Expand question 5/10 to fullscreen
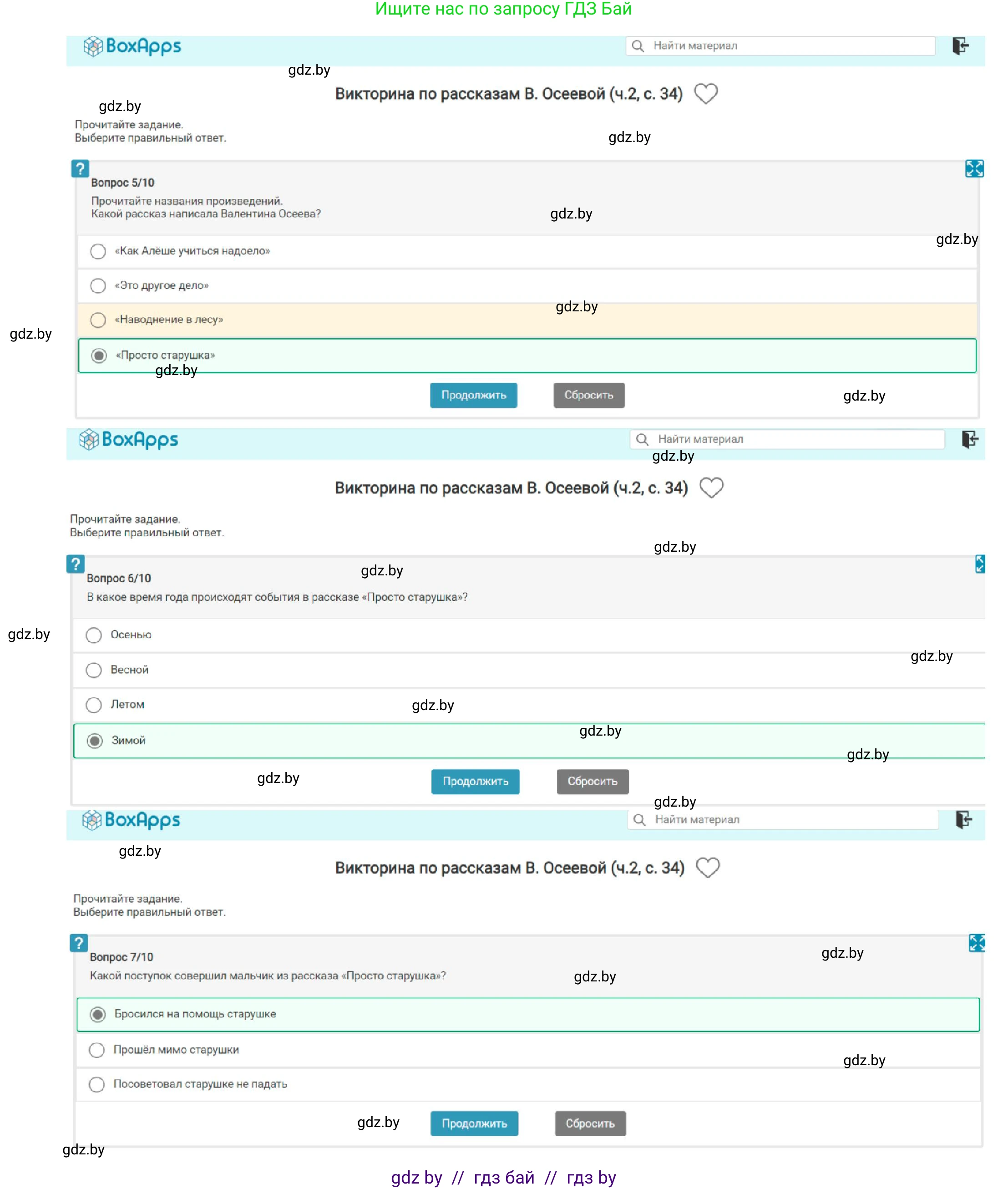The image size is (1008, 1189). click(x=974, y=168)
